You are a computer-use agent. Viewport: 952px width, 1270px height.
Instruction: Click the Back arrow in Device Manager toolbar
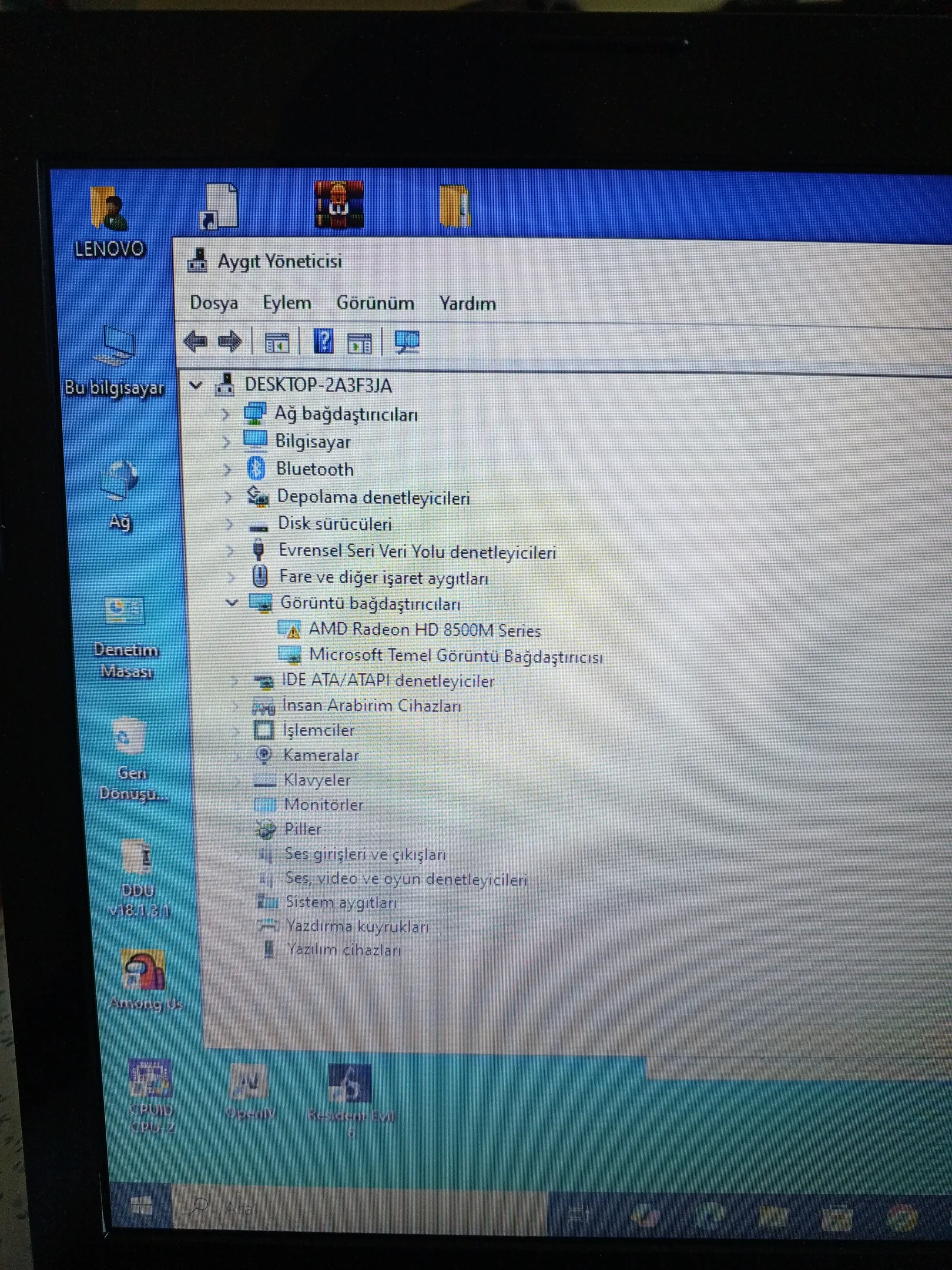196,341
